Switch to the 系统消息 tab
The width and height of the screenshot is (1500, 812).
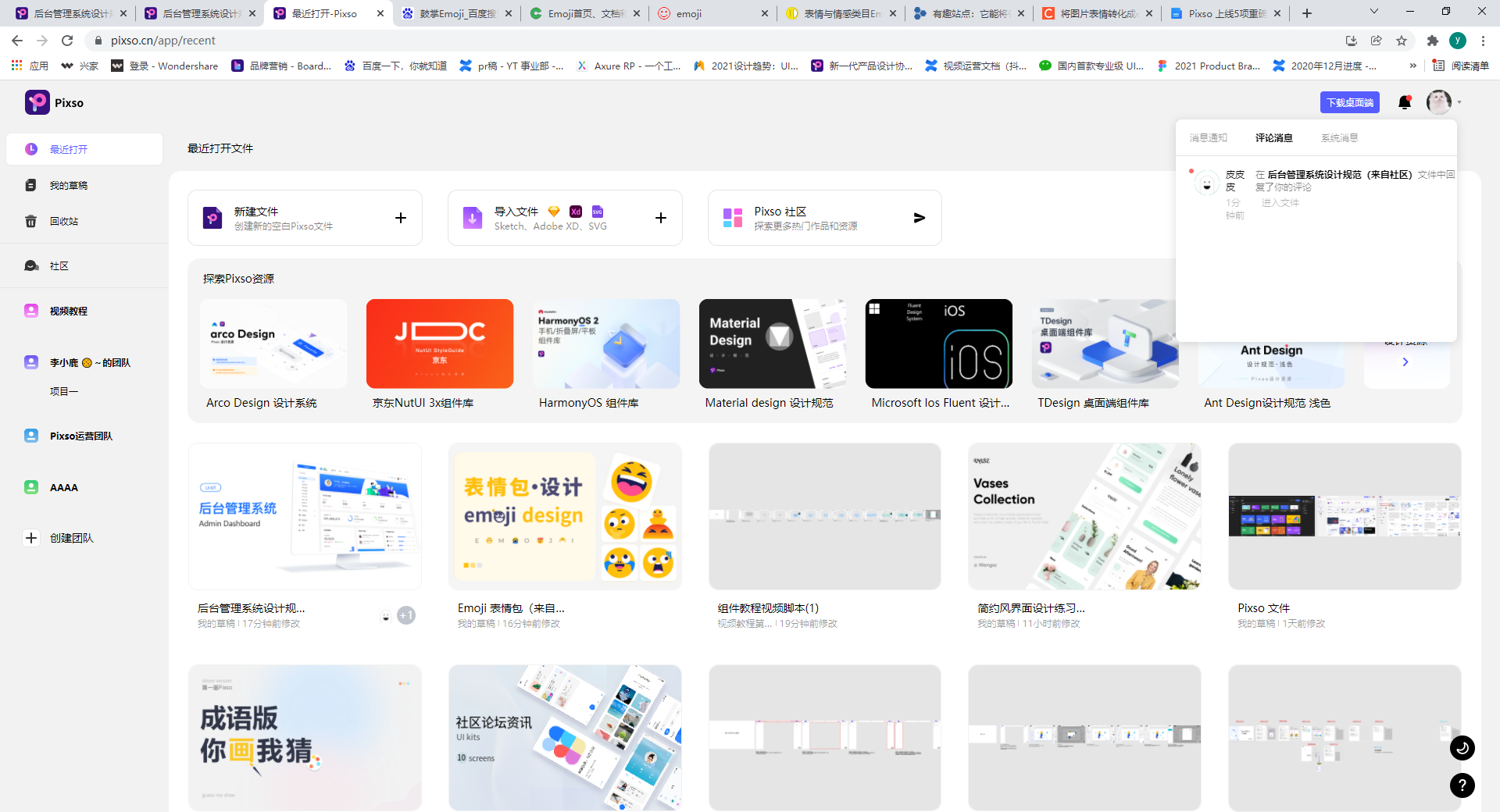tap(1340, 137)
